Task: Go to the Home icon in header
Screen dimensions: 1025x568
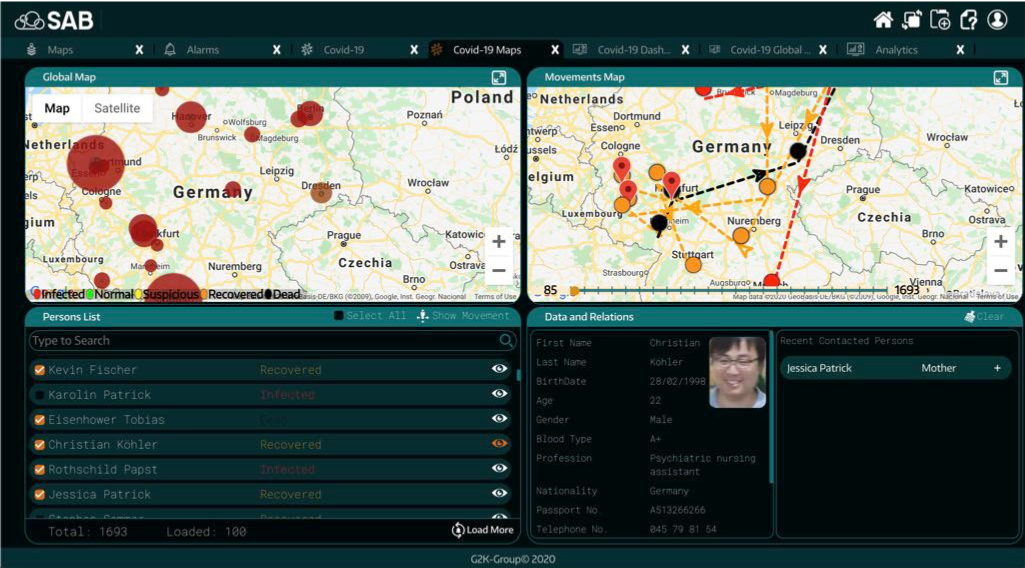Action: coord(883,20)
